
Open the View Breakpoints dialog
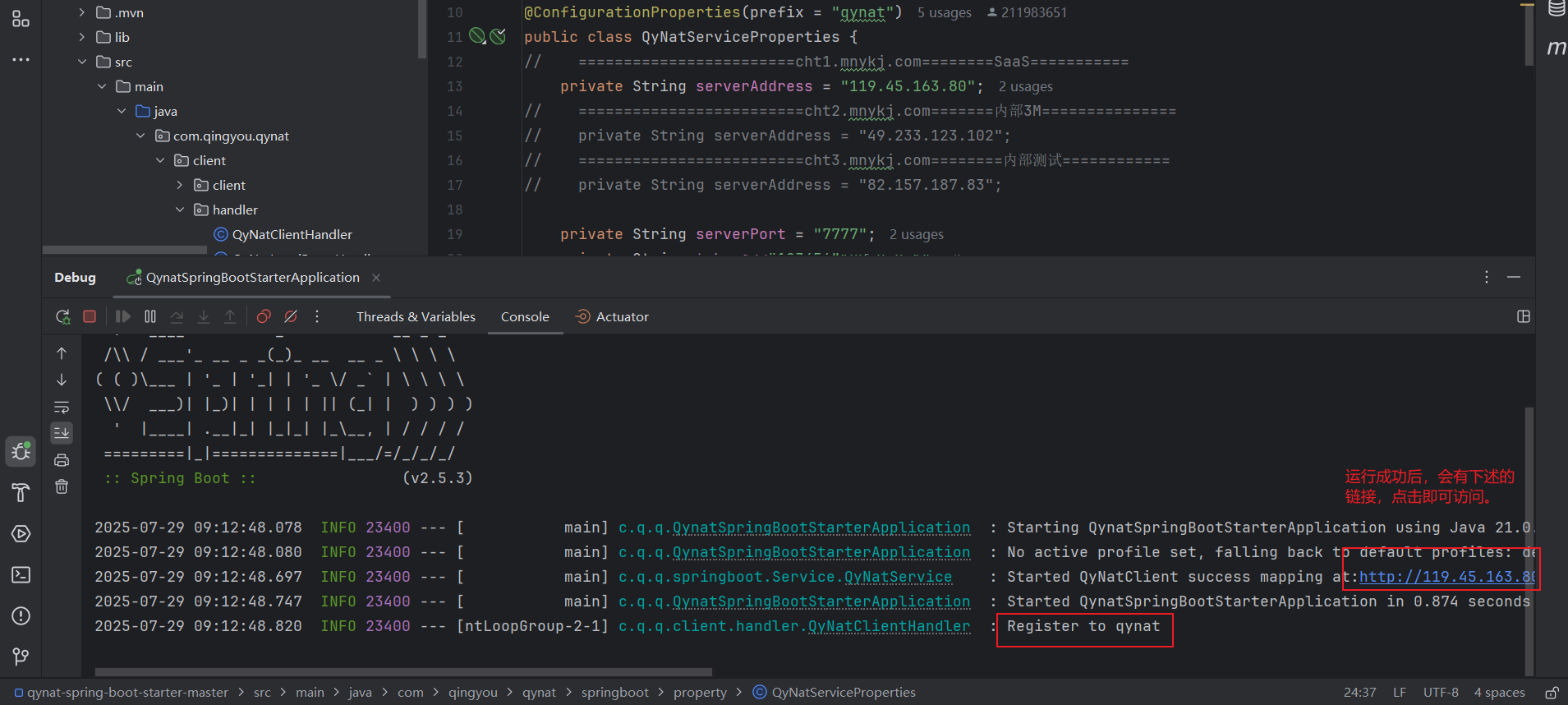coord(264,316)
